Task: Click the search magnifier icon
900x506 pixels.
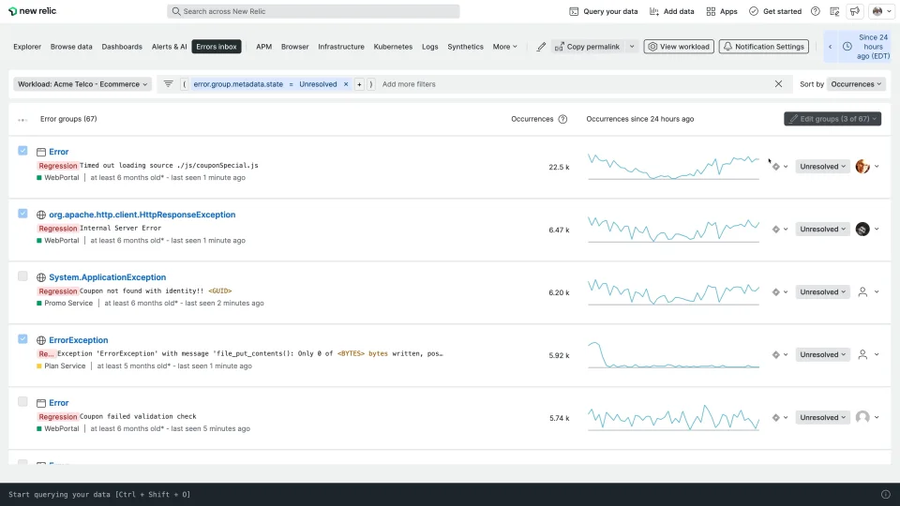Action: (176, 11)
